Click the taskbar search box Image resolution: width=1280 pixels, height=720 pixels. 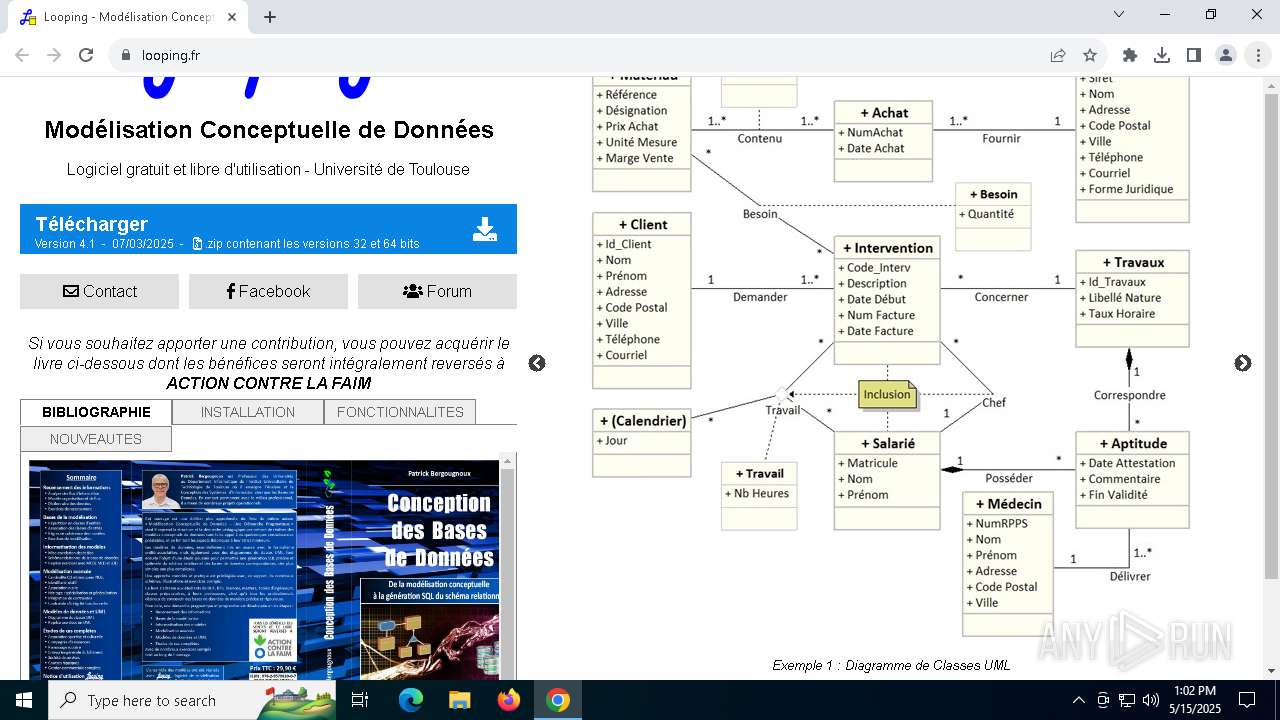click(192, 700)
